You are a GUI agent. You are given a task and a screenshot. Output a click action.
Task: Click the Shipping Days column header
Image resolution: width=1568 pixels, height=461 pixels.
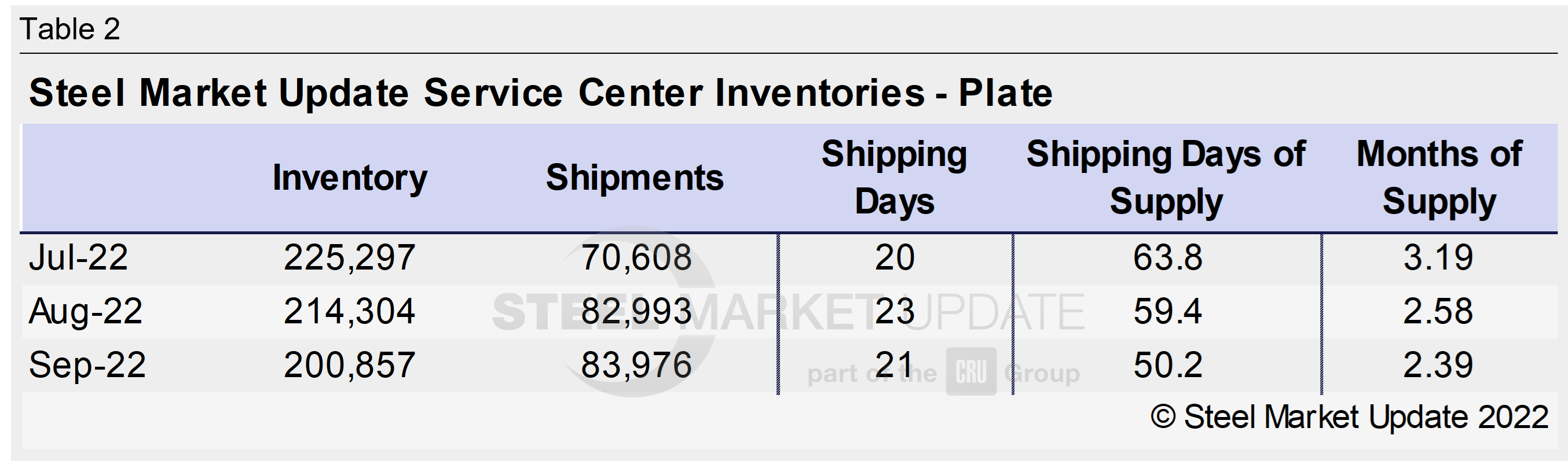point(894,178)
